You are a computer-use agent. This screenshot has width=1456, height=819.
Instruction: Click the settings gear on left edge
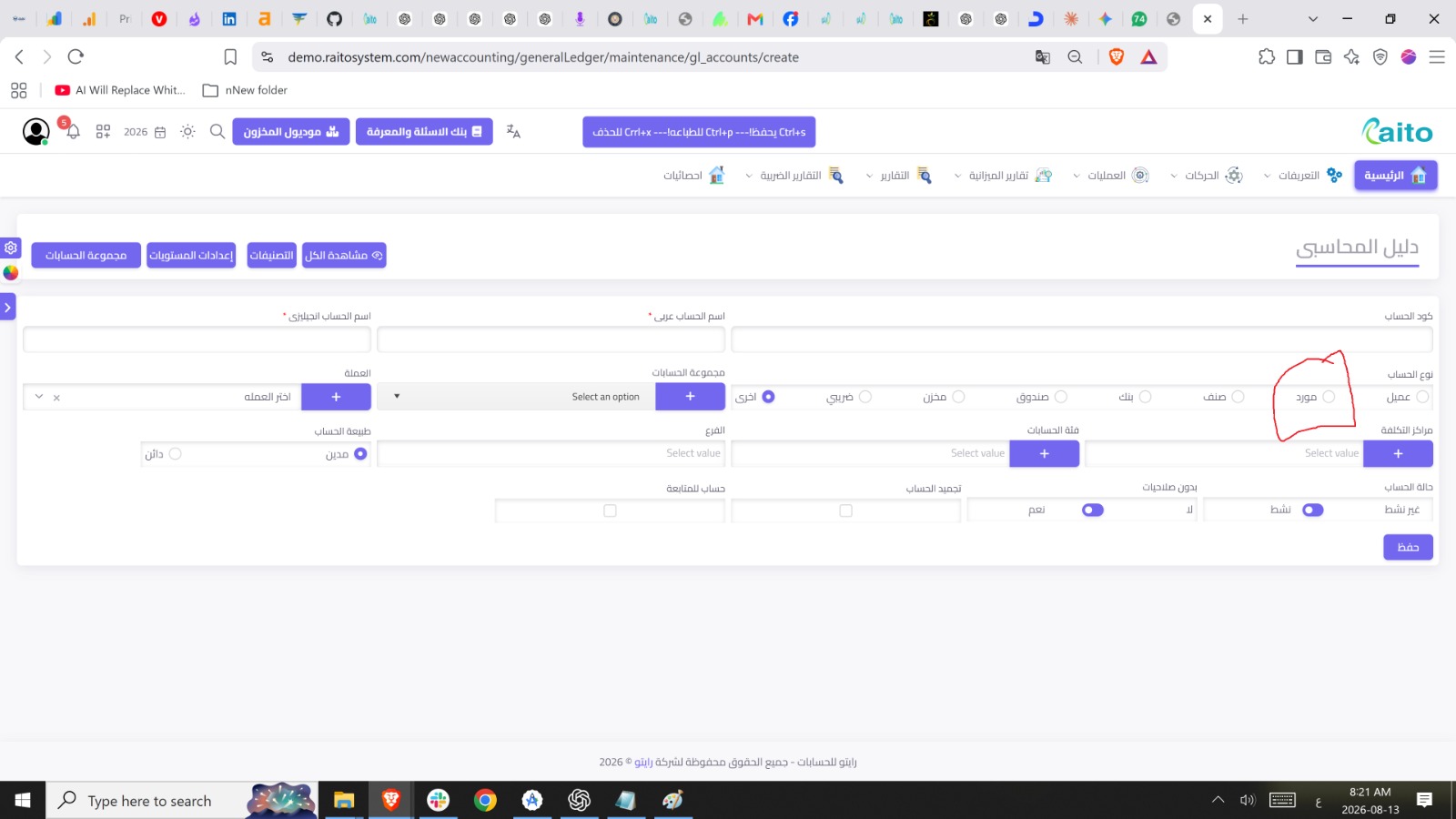[11, 248]
